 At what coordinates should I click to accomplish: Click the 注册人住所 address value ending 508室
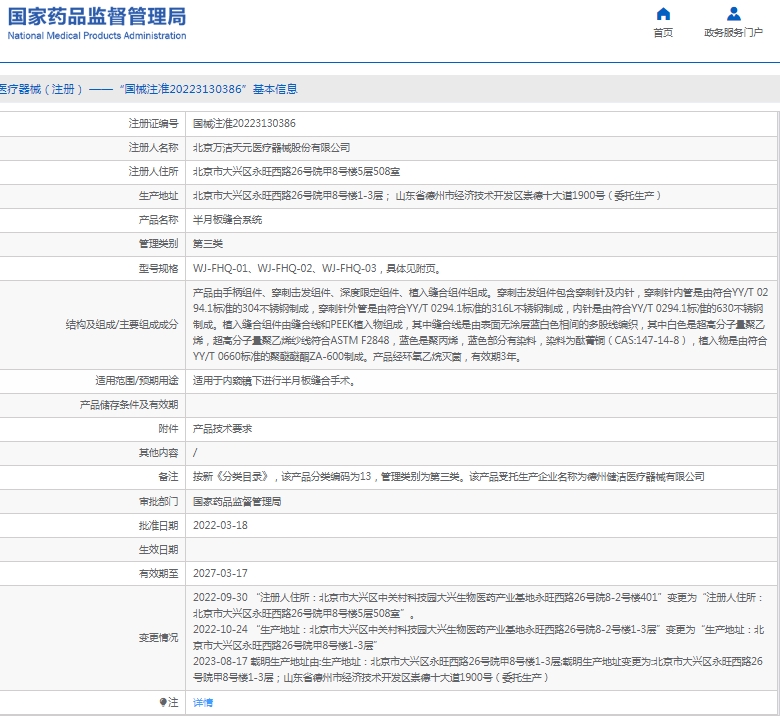296,172
